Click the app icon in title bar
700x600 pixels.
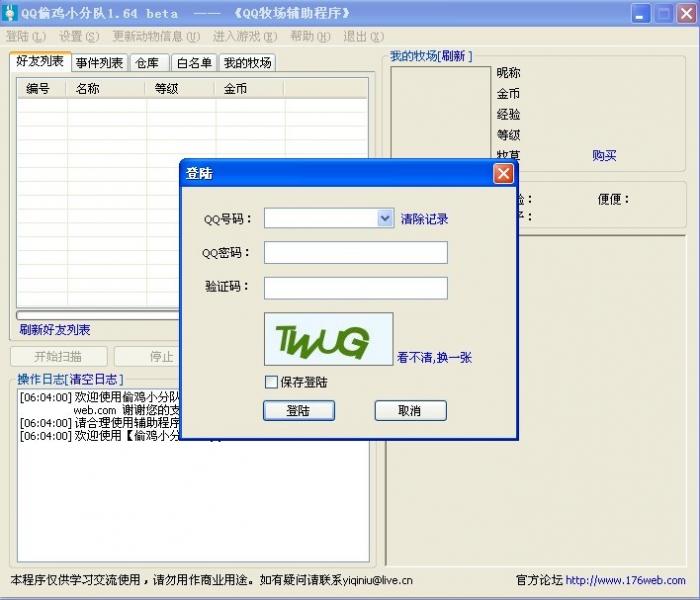[9, 13]
